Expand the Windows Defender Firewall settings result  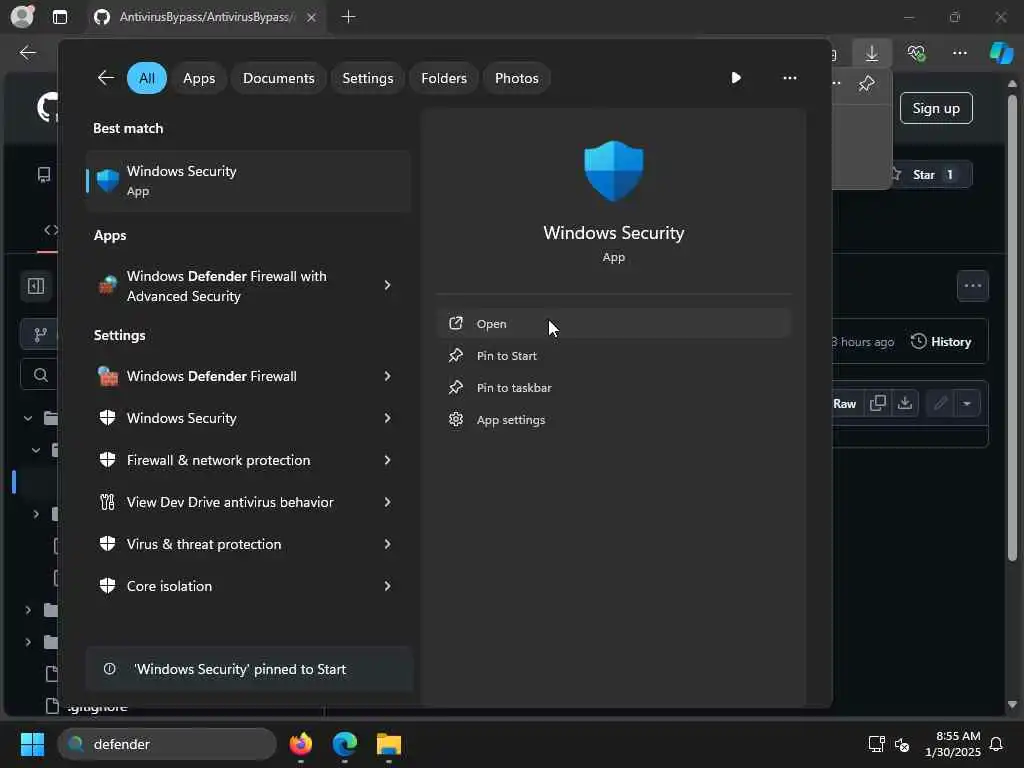click(387, 376)
